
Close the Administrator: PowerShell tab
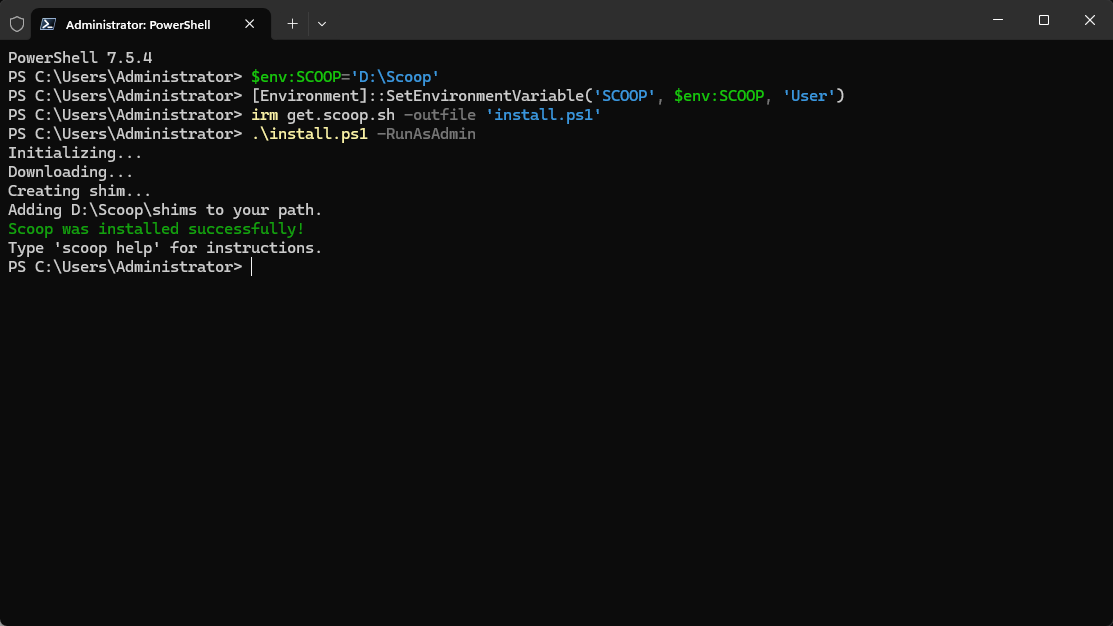pos(250,23)
